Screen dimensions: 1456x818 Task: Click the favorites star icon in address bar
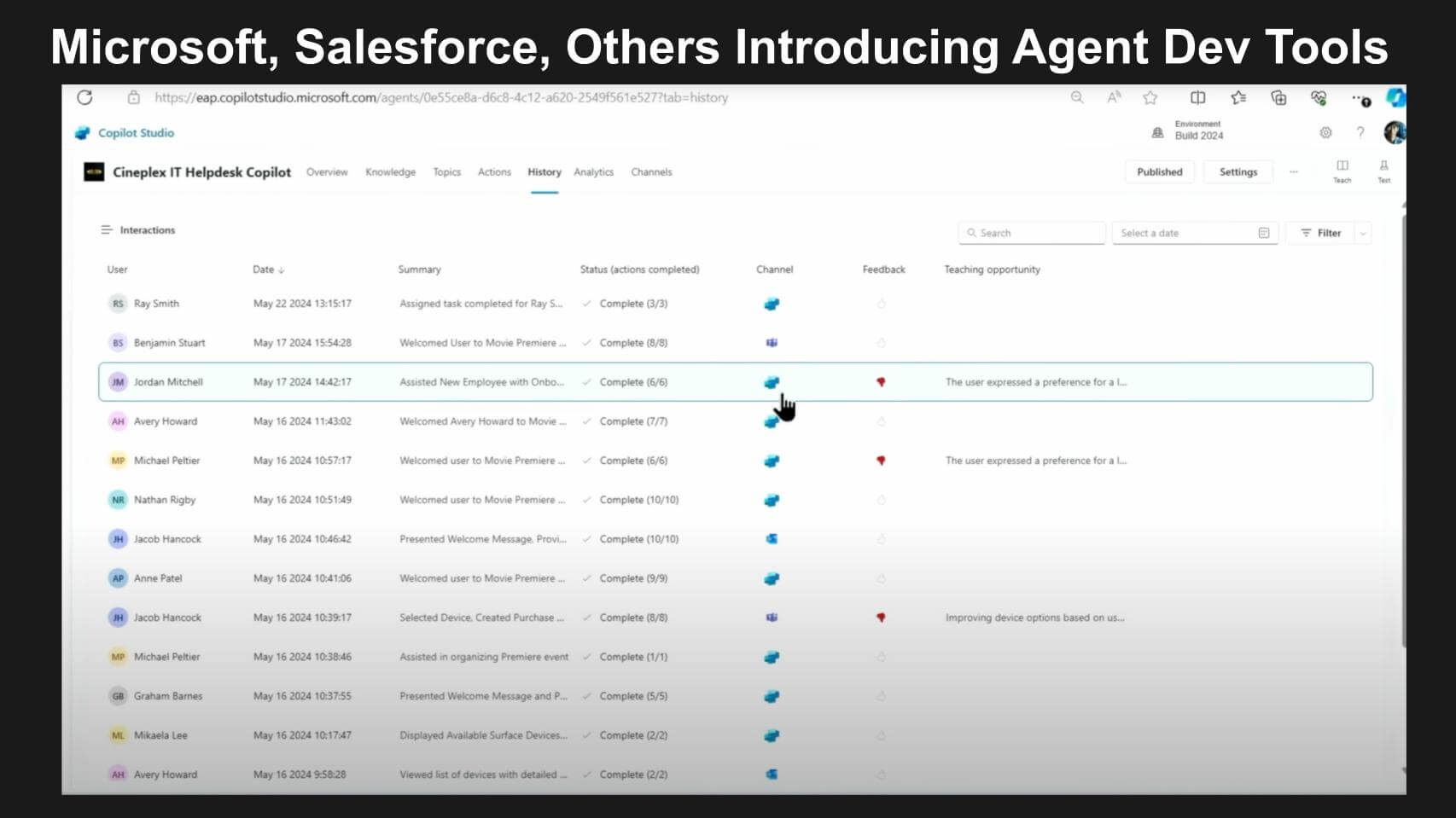[1150, 98]
